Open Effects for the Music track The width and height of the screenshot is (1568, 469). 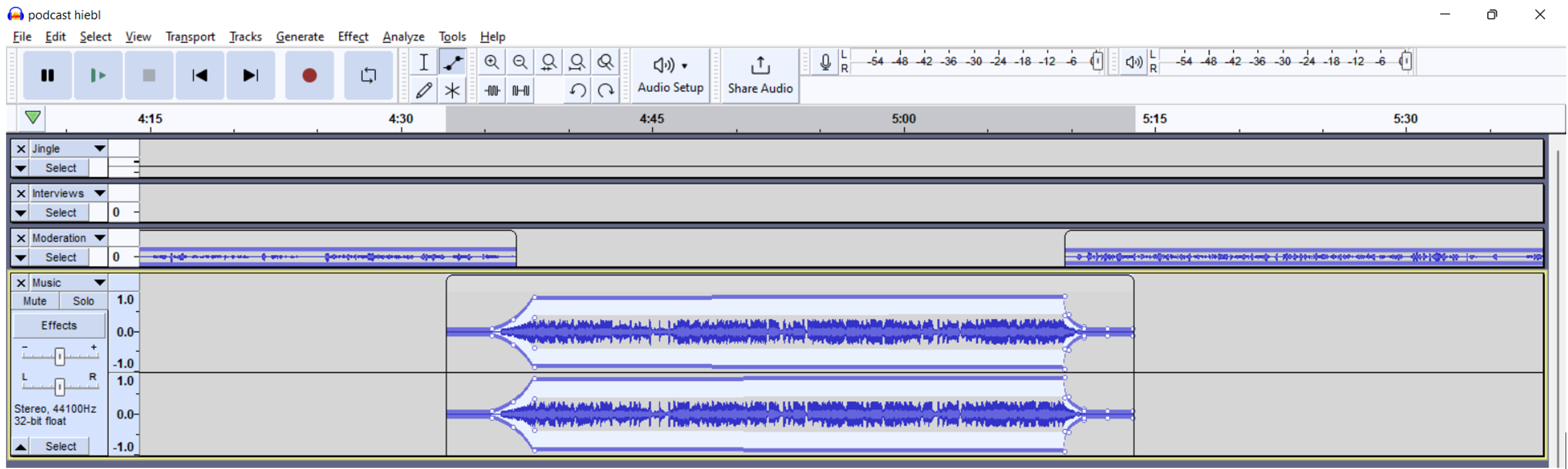point(59,326)
